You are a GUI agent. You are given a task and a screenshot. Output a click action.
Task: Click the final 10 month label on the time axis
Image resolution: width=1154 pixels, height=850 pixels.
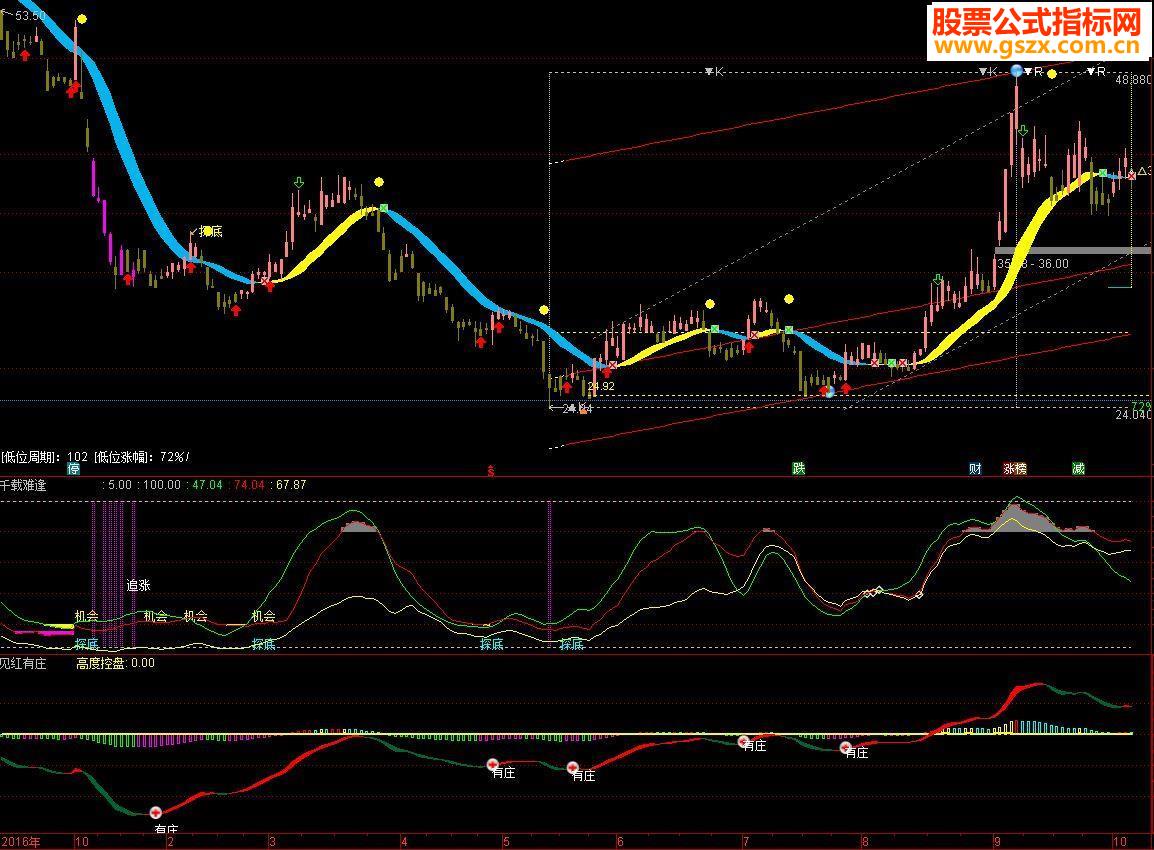pos(1119,841)
